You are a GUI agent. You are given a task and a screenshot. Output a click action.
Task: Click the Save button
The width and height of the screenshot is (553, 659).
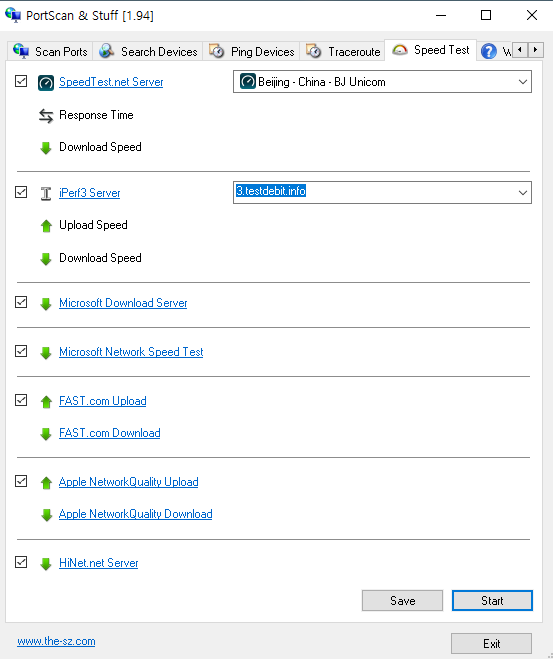click(402, 601)
